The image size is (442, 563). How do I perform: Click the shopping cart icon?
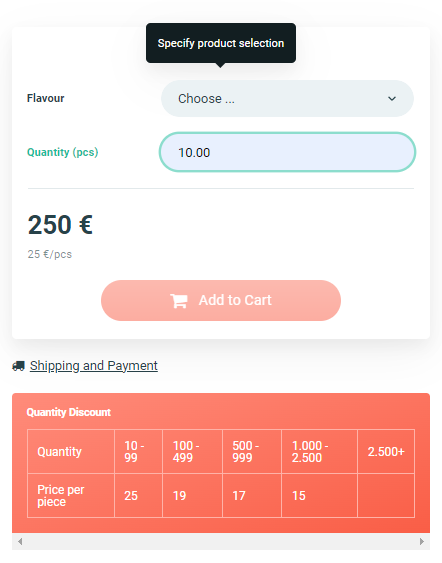(179, 301)
